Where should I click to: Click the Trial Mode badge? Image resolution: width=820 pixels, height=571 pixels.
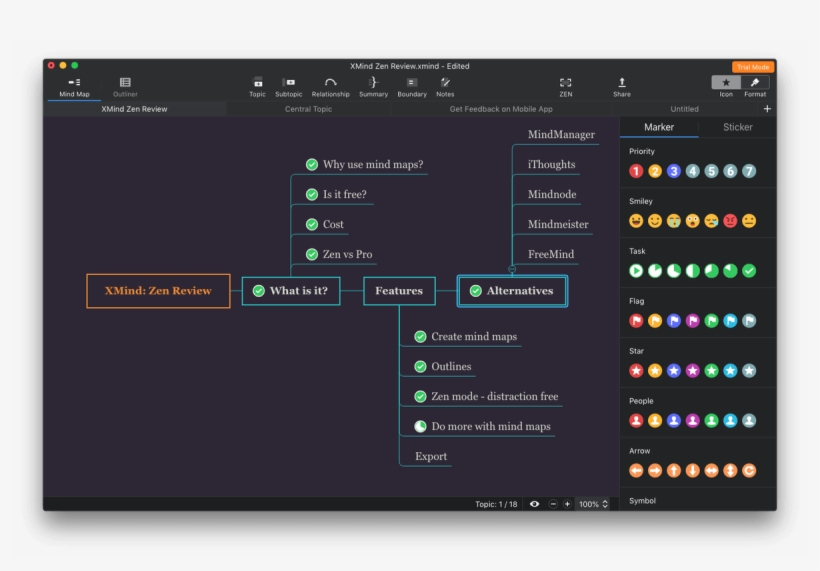[753, 67]
